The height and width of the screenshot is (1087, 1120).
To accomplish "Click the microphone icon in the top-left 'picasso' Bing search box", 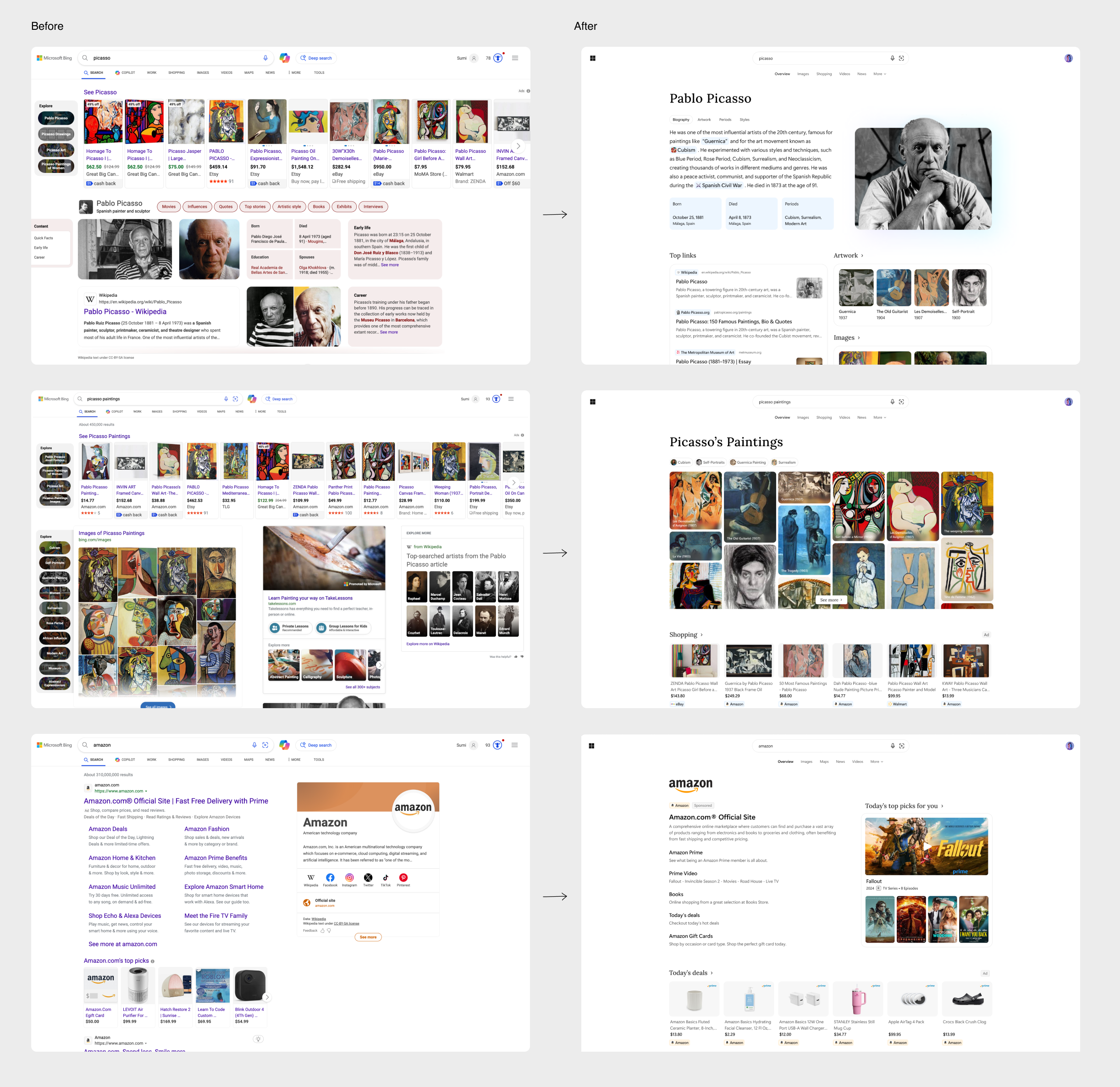I will [265, 58].
